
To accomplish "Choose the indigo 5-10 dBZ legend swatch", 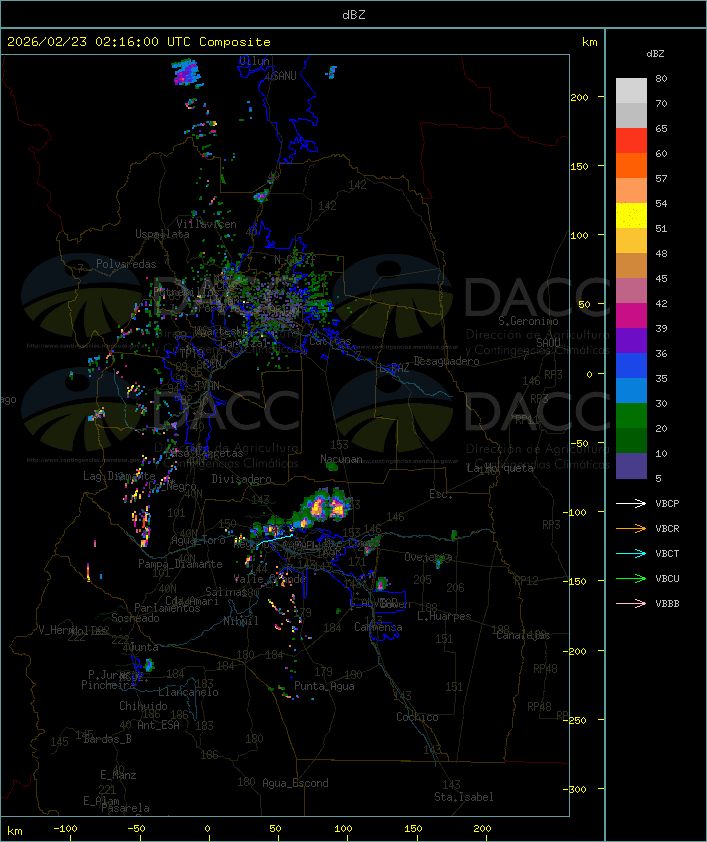I will (631, 466).
